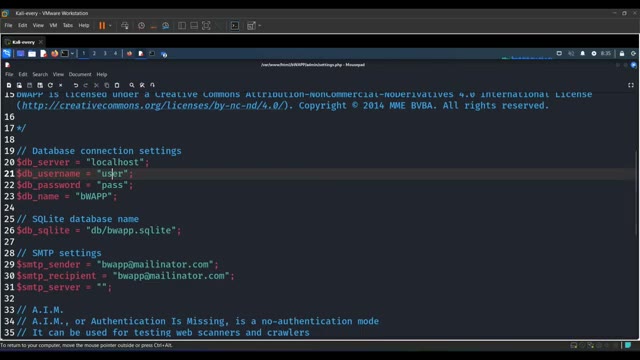Image resolution: width=640 pixels, height=360 pixels.
Task: Switch to workspace 2 in Kali panel
Action: coord(94,53)
